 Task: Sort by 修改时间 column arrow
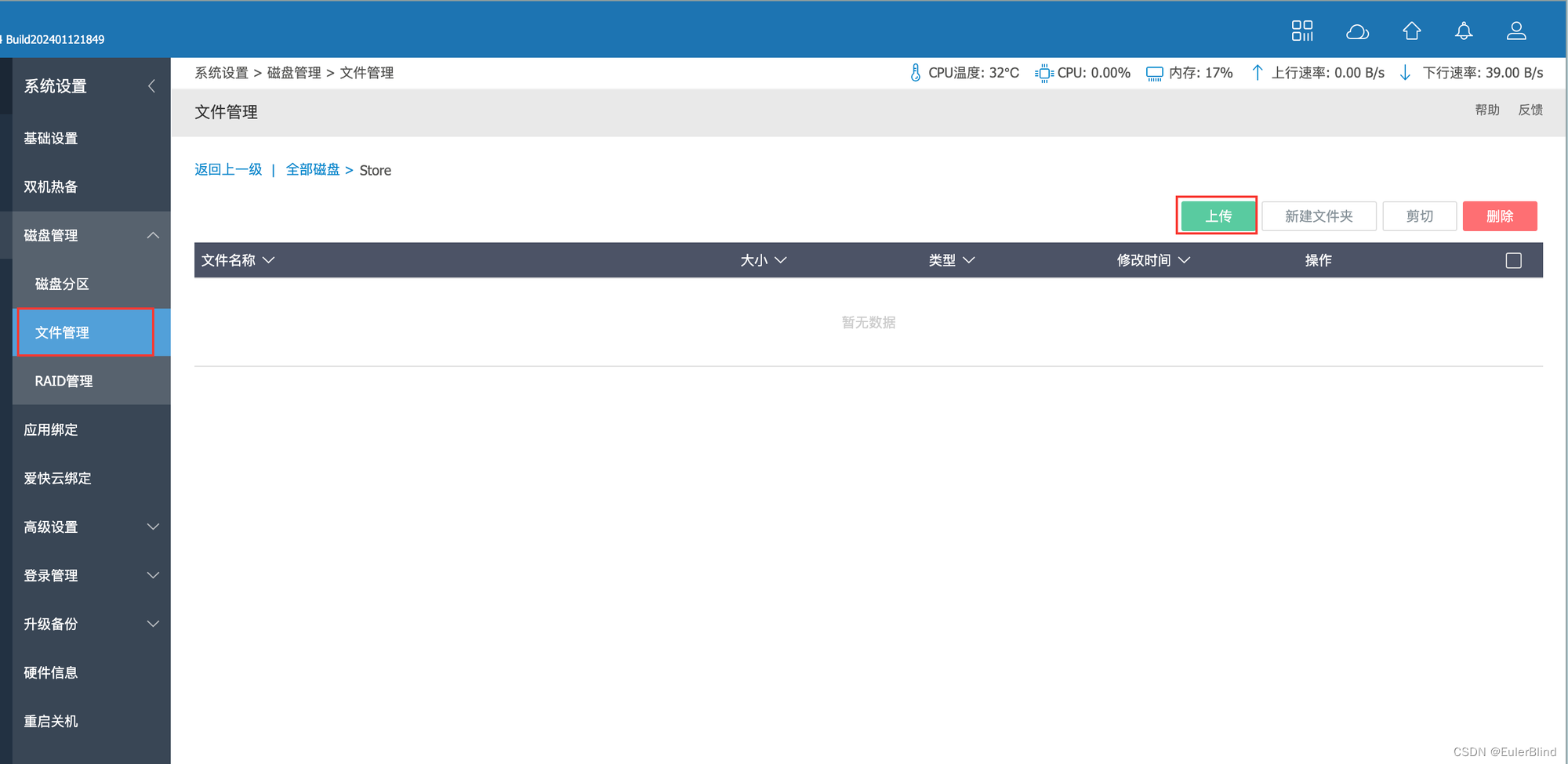1184,260
